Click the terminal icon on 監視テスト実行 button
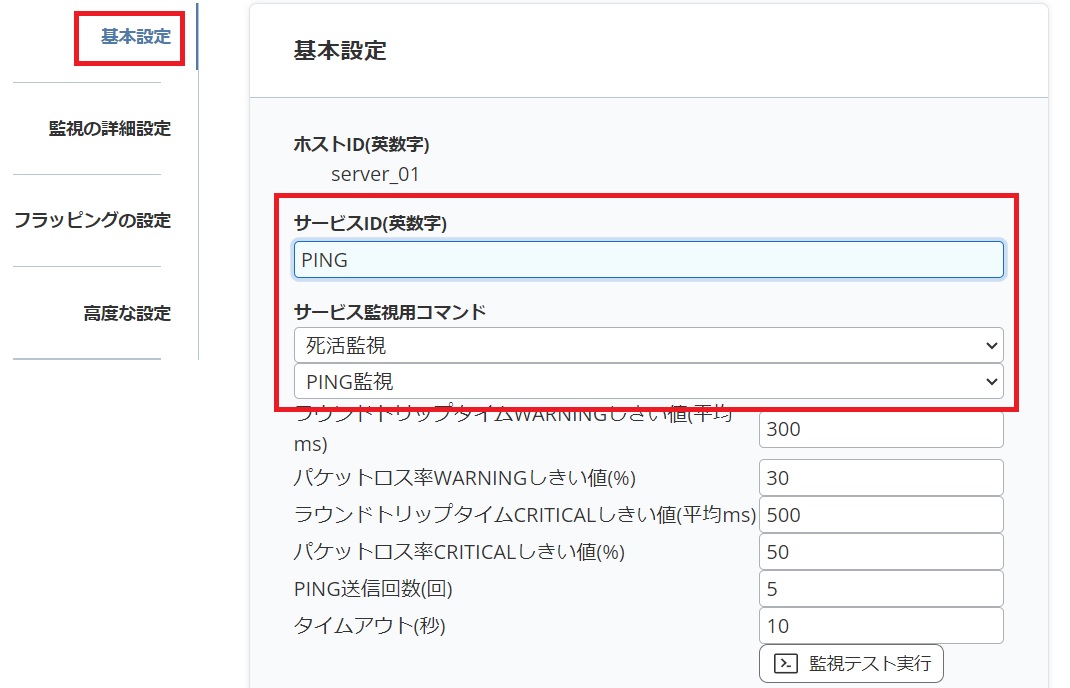 [786, 663]
